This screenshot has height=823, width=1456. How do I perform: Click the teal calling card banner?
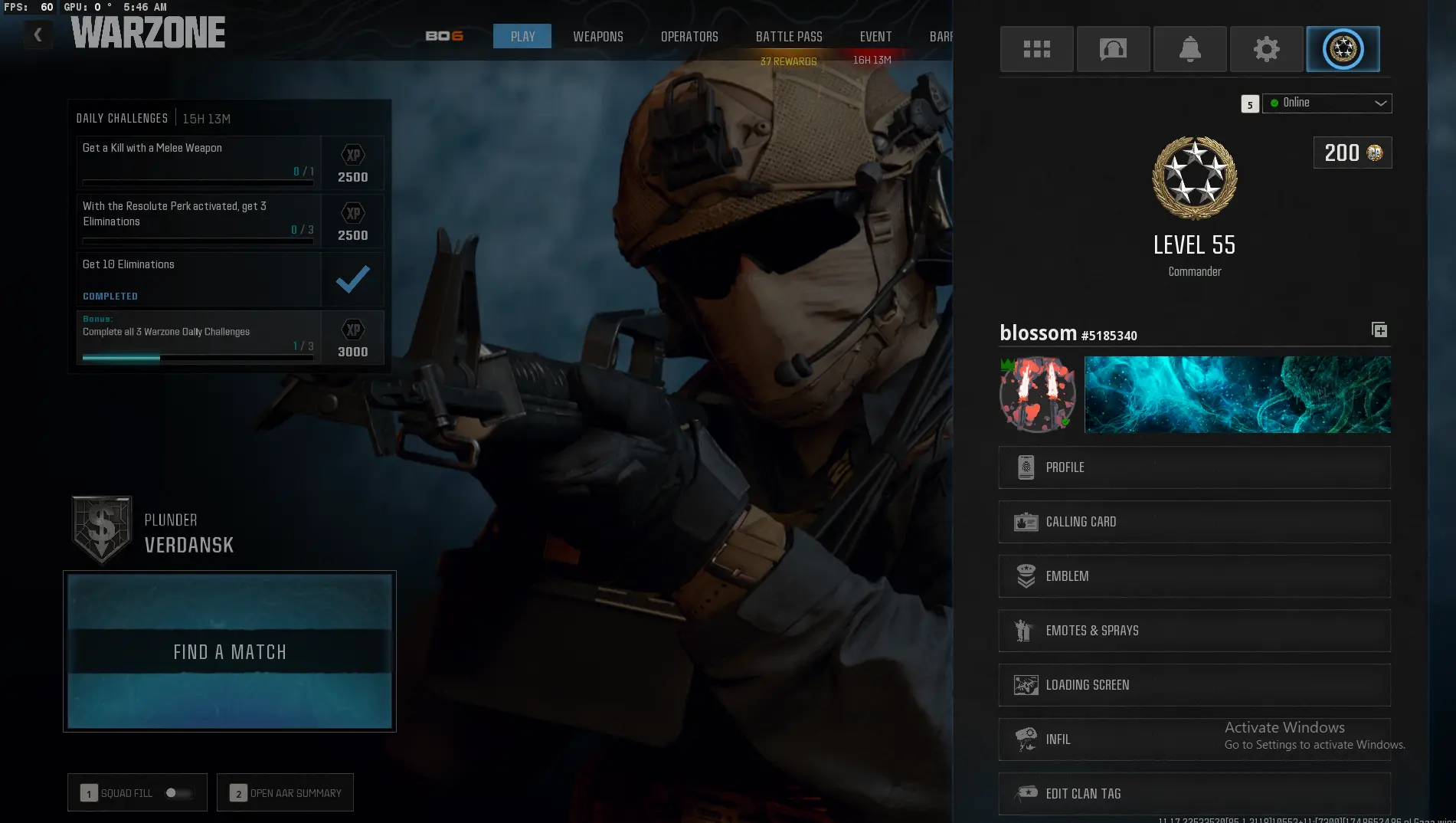click(x=1237, y=394)
